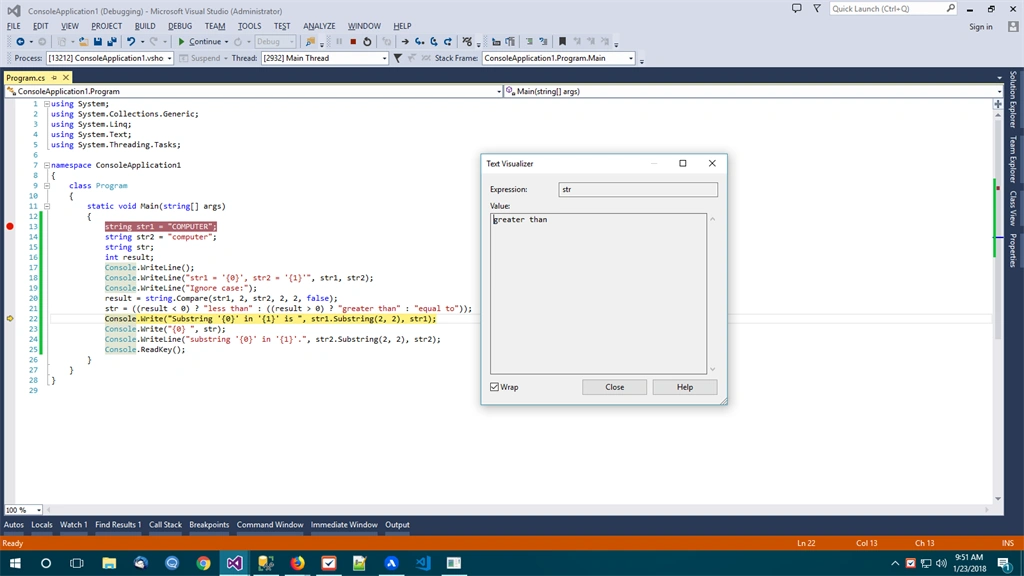This screenshot has width=1024, height=576.
Task: Click the Close button in Text Visualizer
Action: [x=615, y=387]
